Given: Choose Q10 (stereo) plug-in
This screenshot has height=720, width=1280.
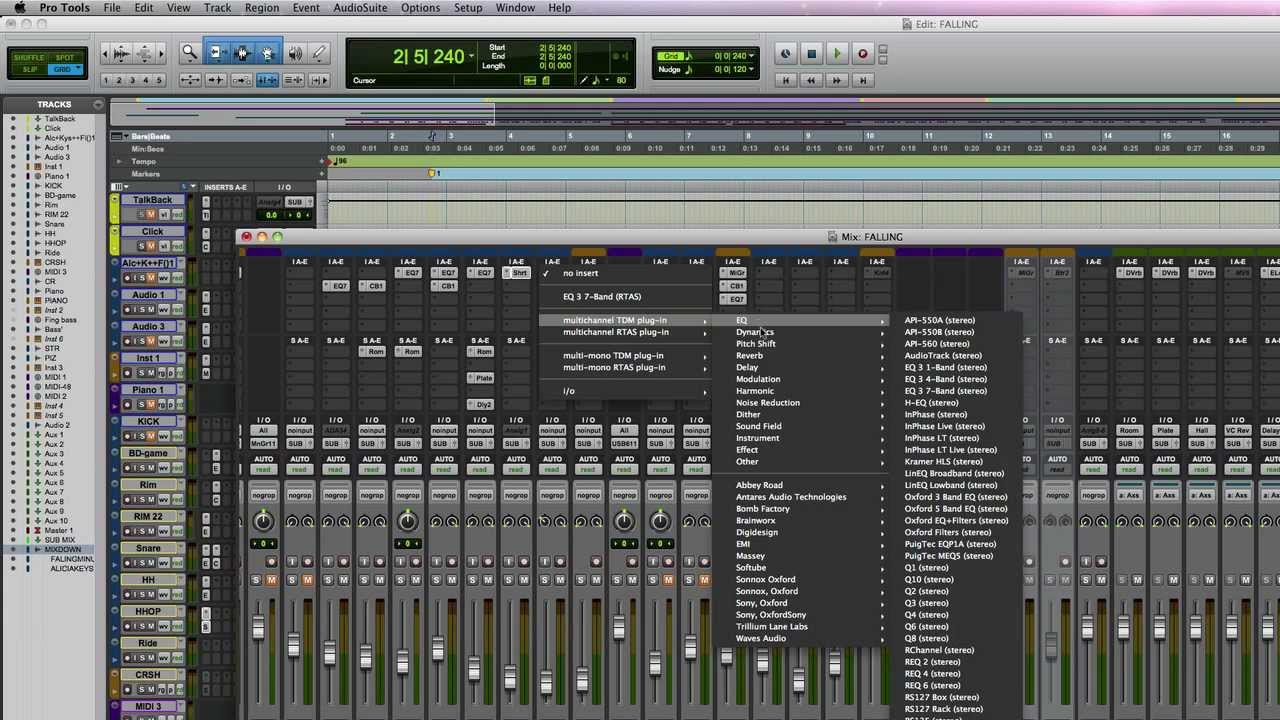Looking at the screenshot, I should pos(929,579).
